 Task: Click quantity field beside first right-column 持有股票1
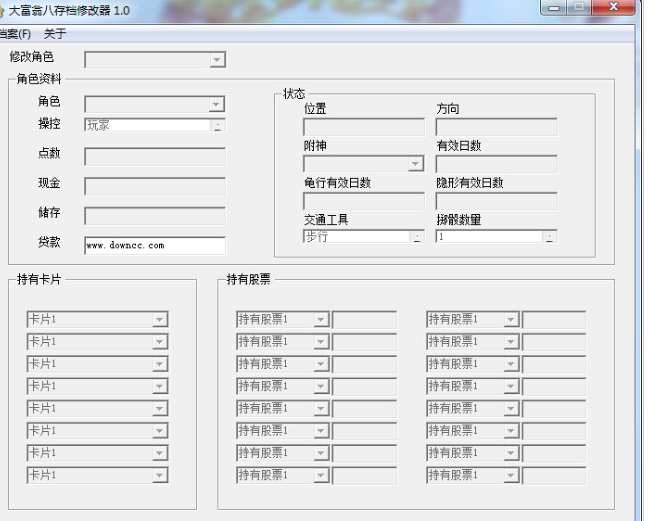(554, 319)
